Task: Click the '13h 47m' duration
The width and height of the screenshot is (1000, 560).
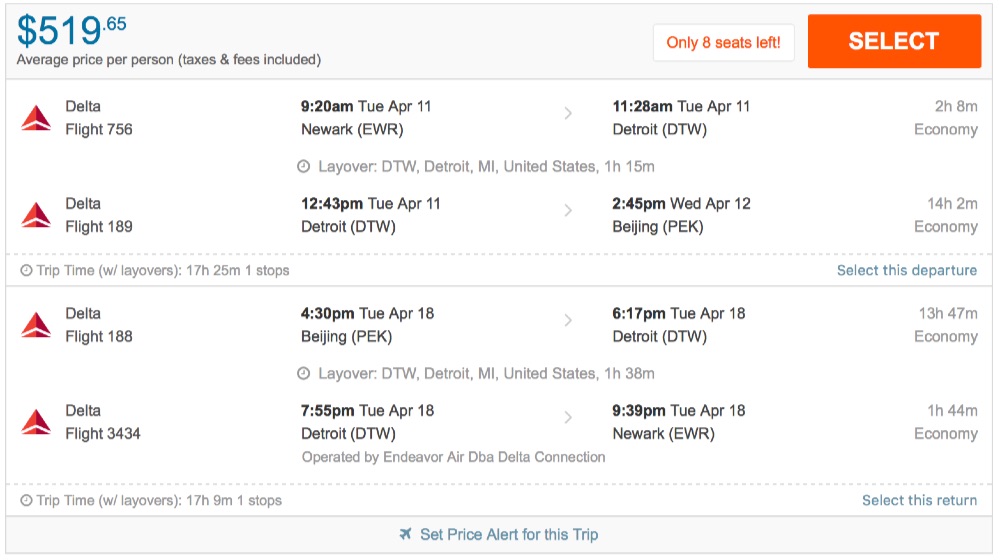Action: coord(948,313)
